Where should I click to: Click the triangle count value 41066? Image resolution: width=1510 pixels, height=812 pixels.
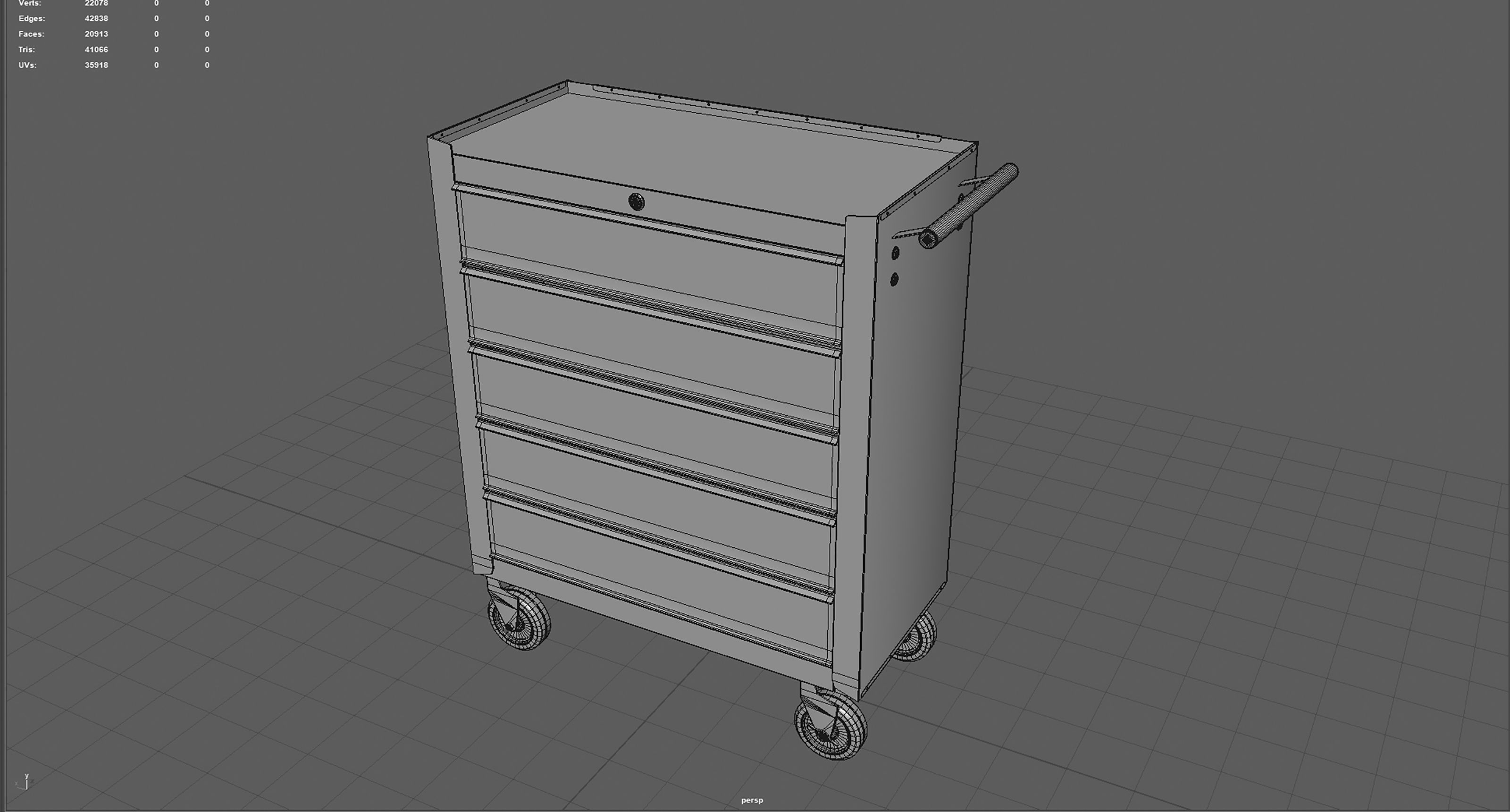[x=96, y=49]
